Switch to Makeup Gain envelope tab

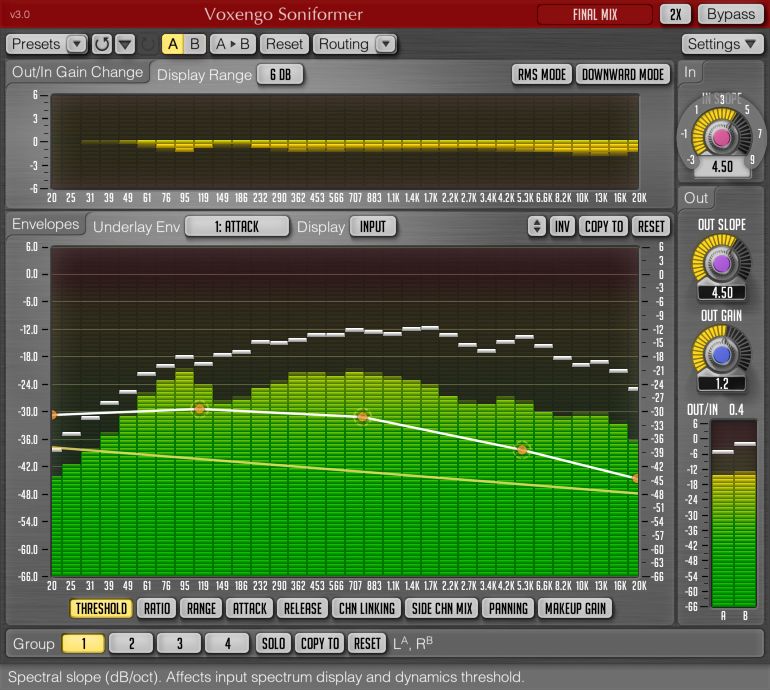[575, 608]
